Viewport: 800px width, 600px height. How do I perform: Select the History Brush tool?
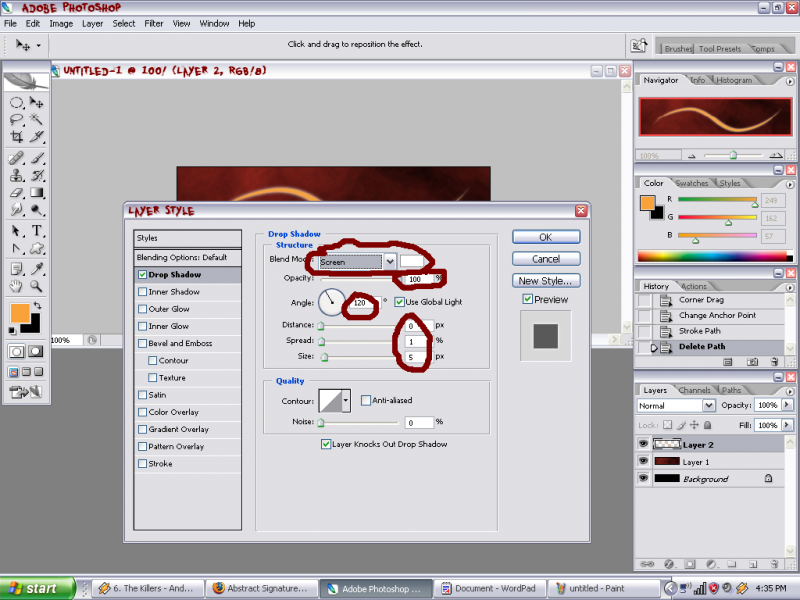tap(36, 176)
